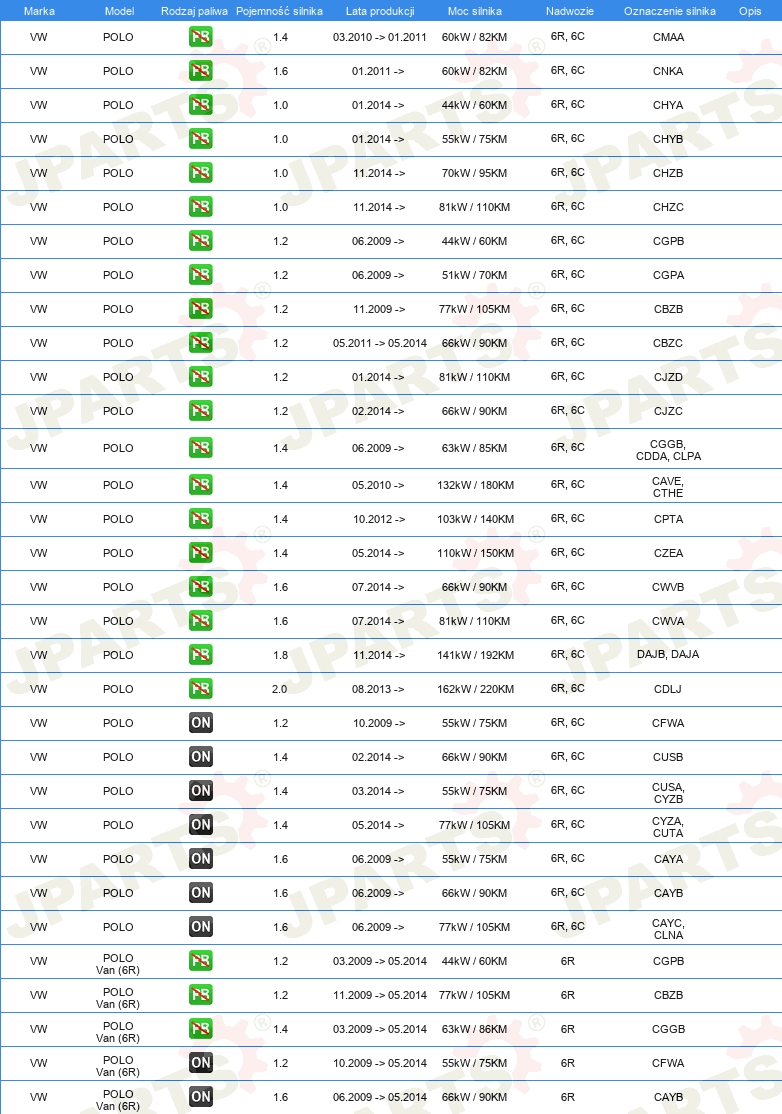
Task: Click the petrol icon in the CHZC row
Action: [x=201, y=207]
